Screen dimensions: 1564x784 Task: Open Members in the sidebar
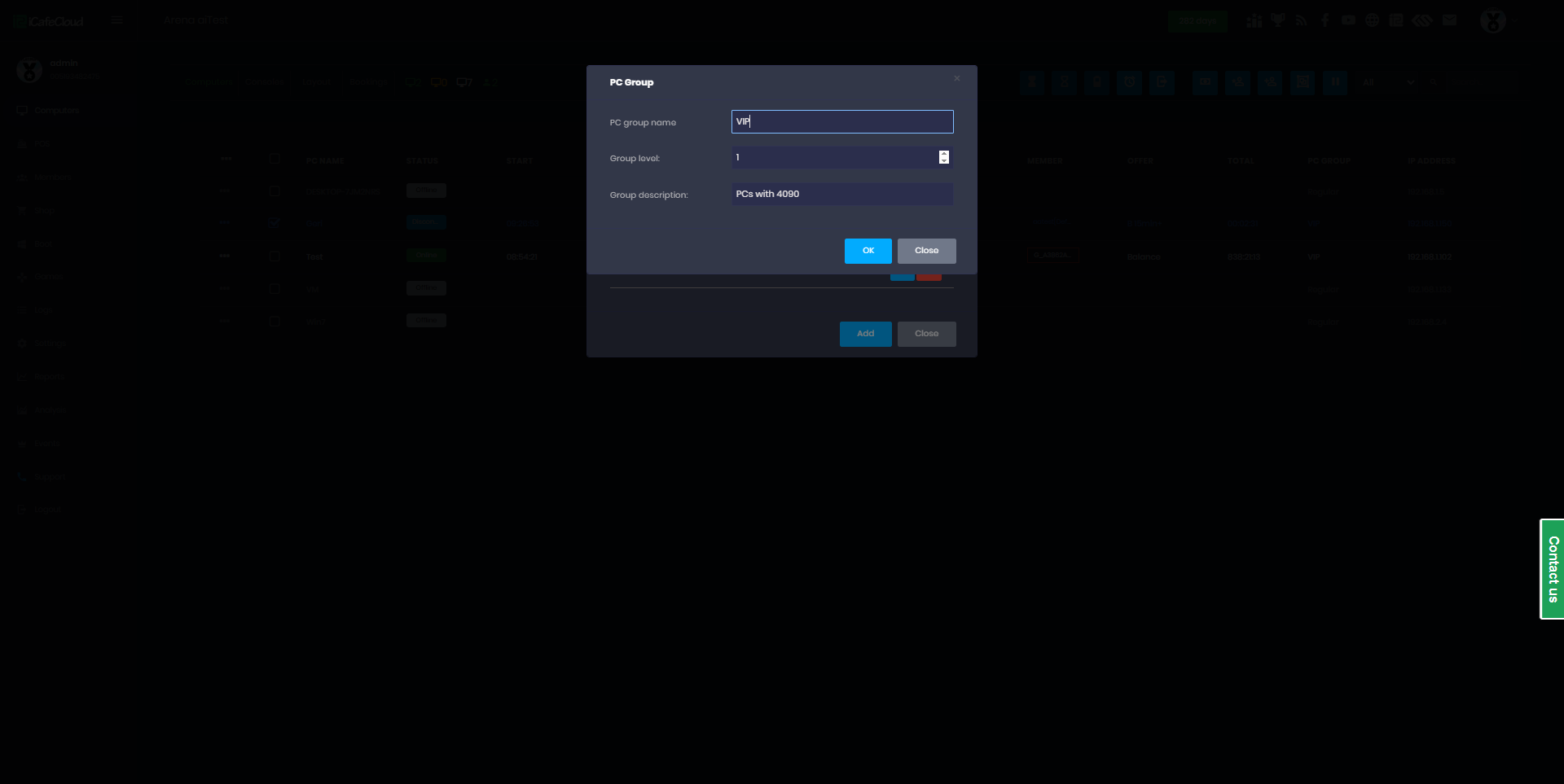[x=45, y=177]
